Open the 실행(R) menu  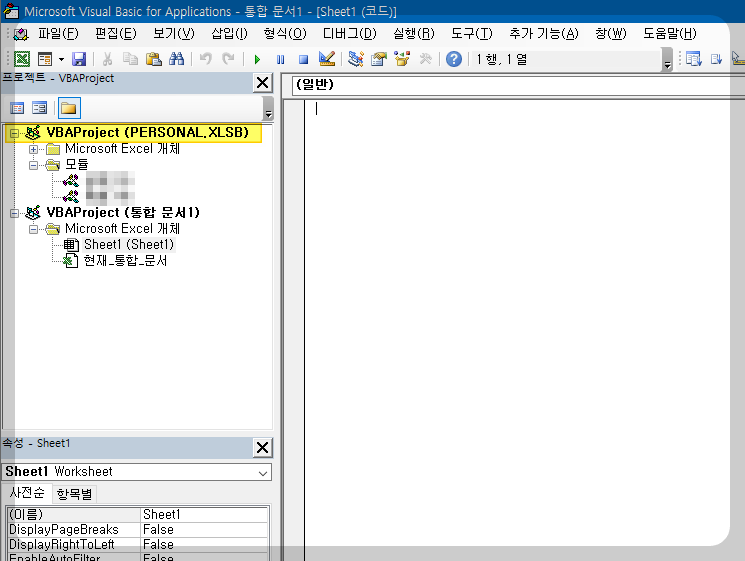413,33
